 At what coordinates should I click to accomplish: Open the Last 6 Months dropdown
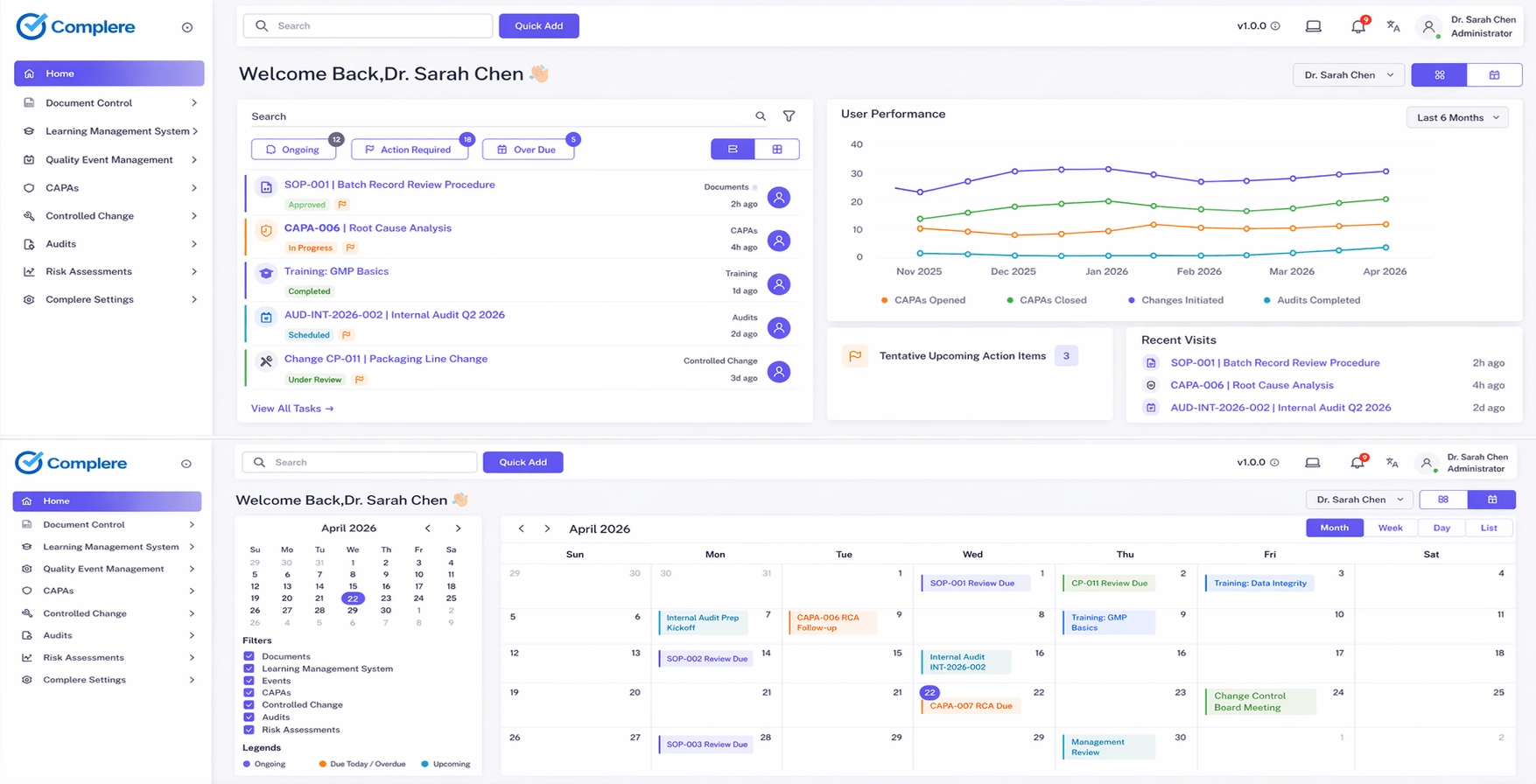click(1456, 118)
